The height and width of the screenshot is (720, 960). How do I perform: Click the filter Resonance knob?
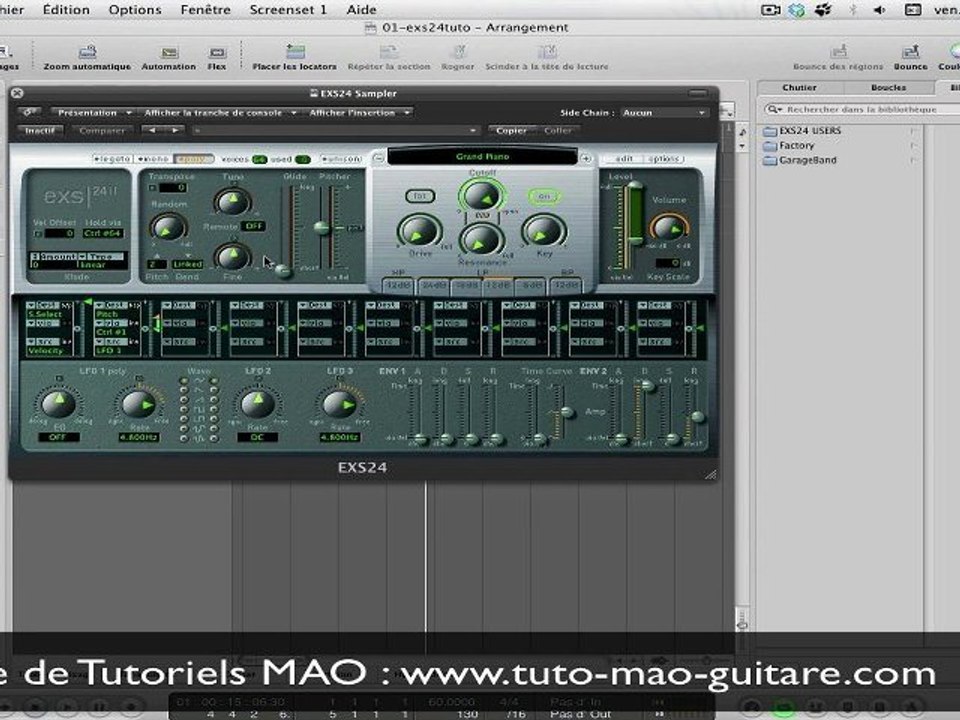point(481,239)
